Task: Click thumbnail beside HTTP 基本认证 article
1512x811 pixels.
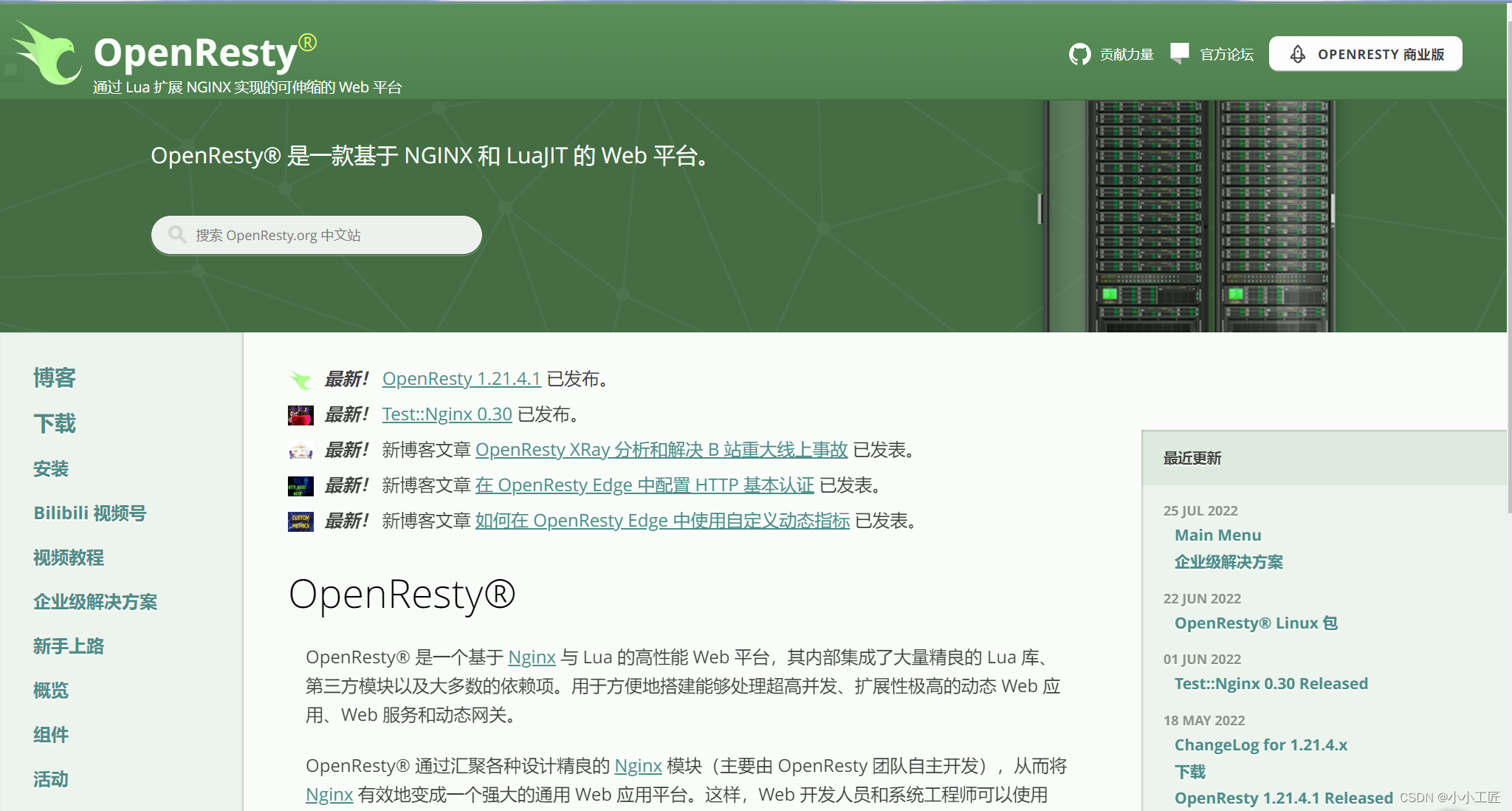Action: click(300, 486)
